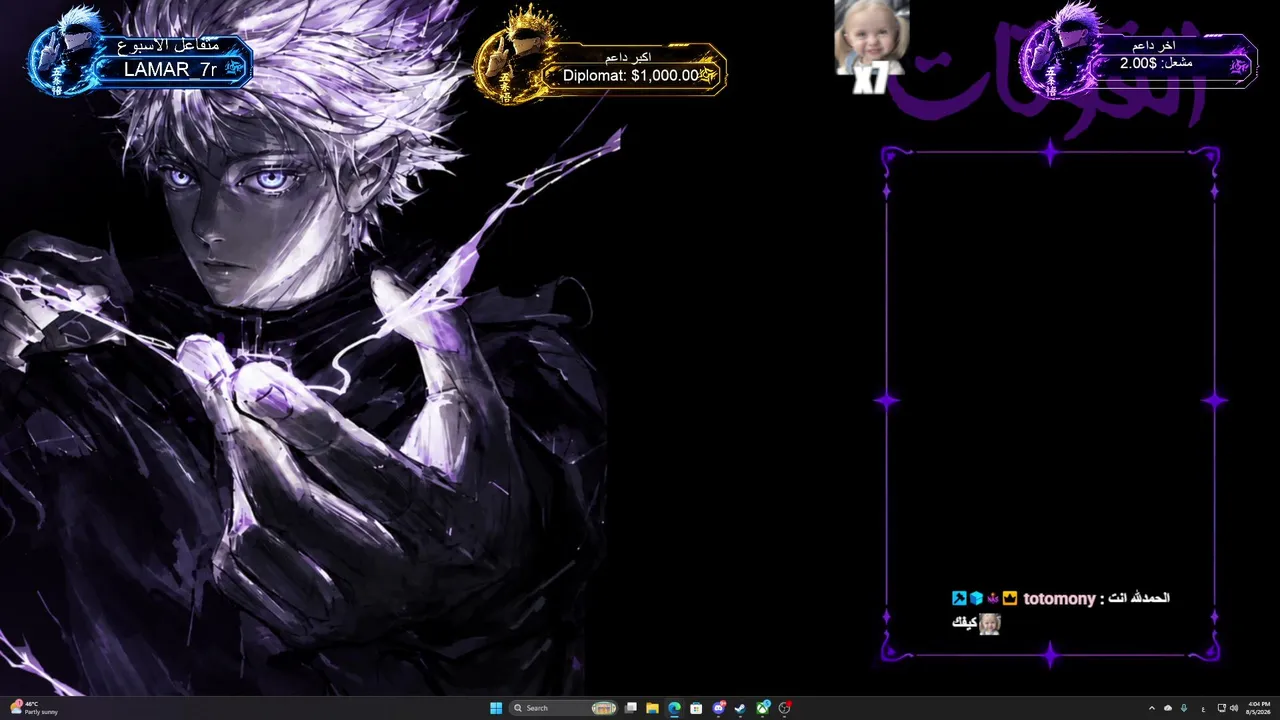Click the baby face emote with X7
The width and height of the screenshot is (1280, 720).
[872, 46]
